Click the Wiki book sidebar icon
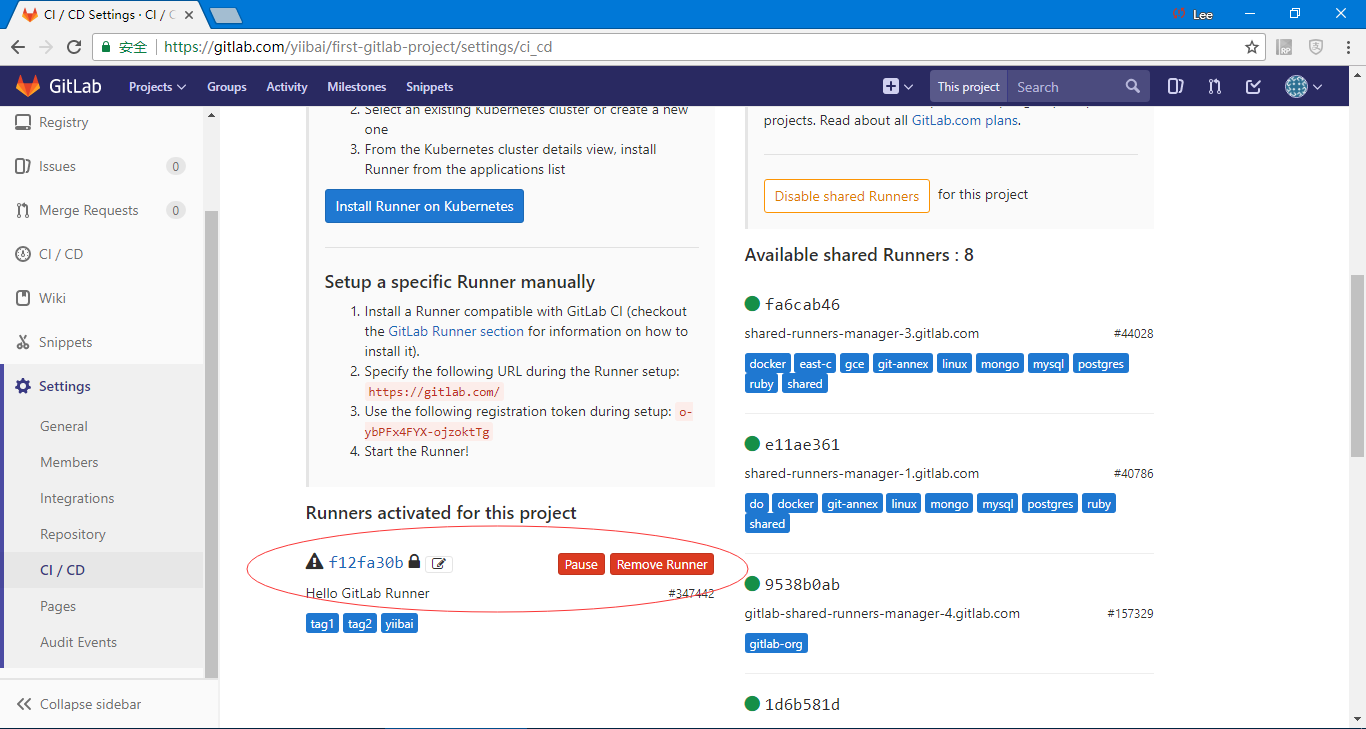Viewport: 1366px width, 729px height. [x=22, y=298]
